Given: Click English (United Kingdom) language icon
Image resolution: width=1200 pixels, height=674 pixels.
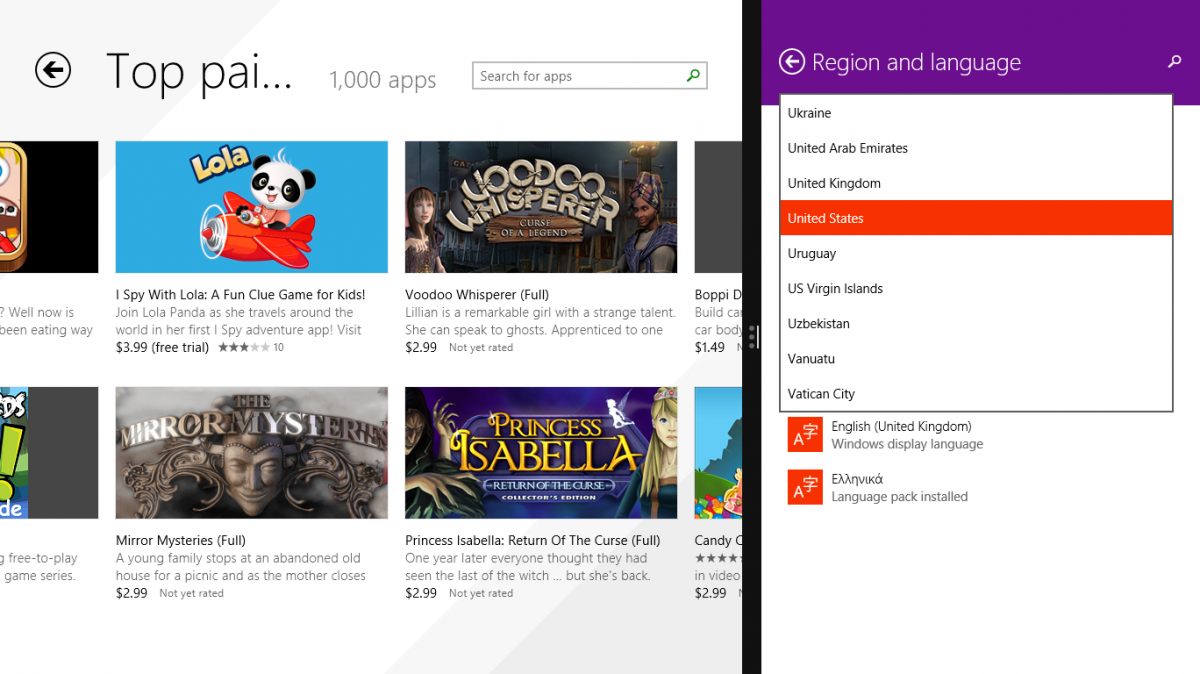Looking at the screenshot, I should 805,434.
